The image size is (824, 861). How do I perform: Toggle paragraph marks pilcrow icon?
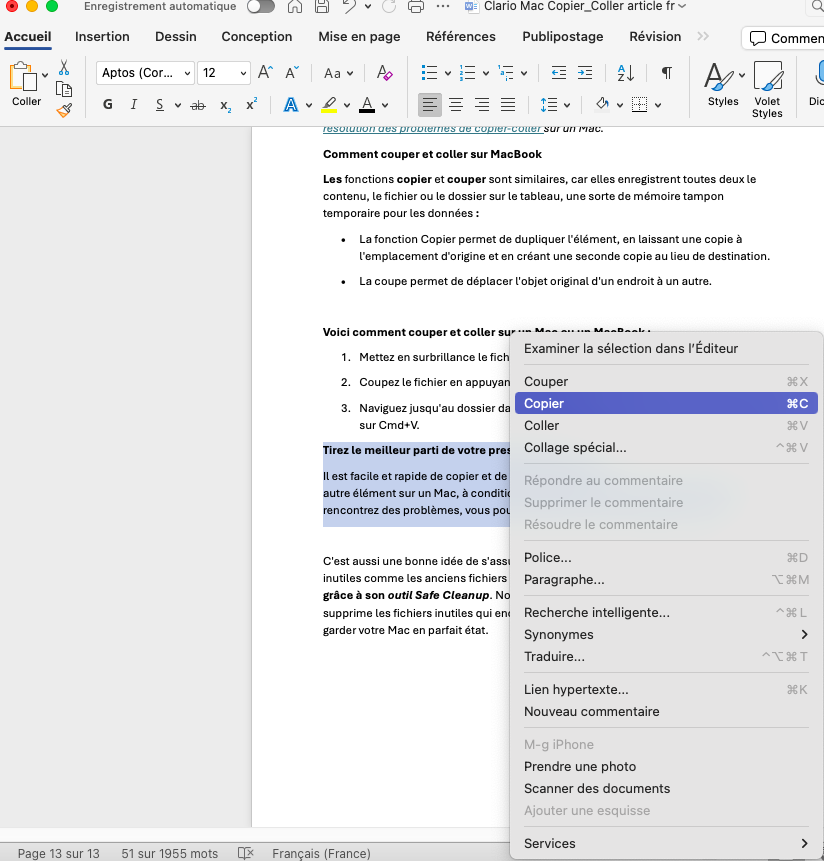[x=666, y=72]
